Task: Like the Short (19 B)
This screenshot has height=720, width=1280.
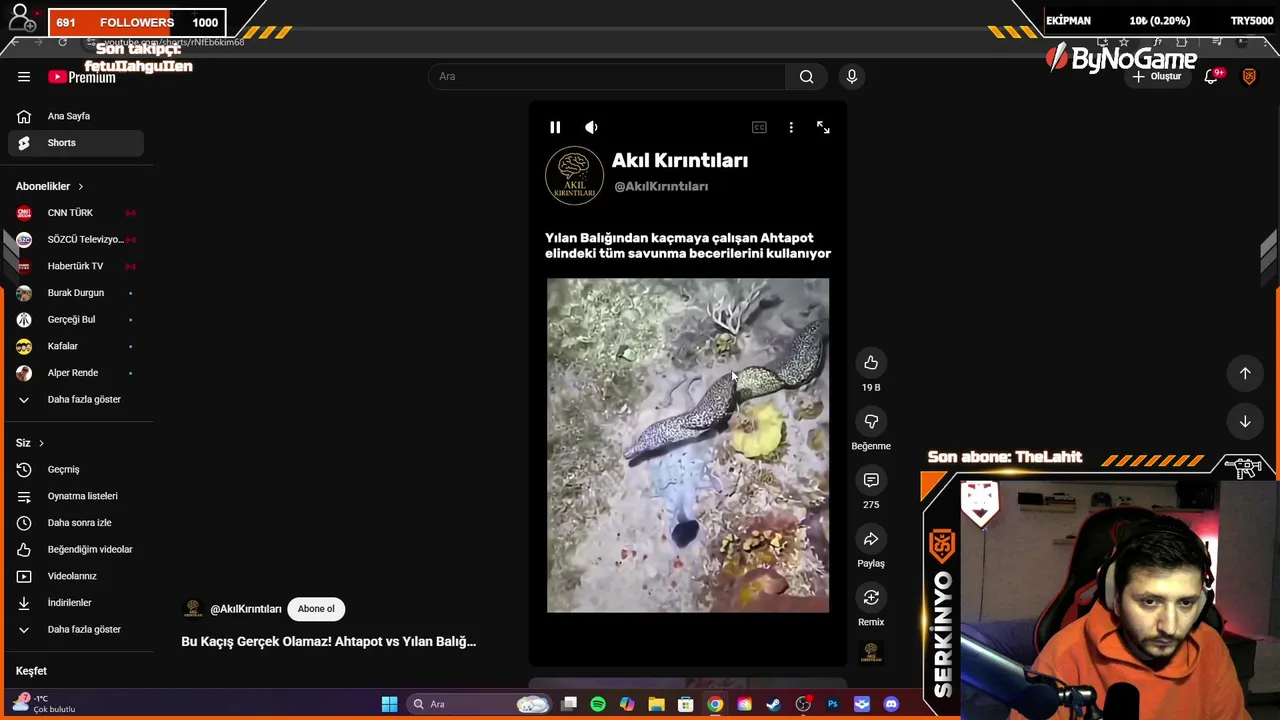Action: click(871, 362)
